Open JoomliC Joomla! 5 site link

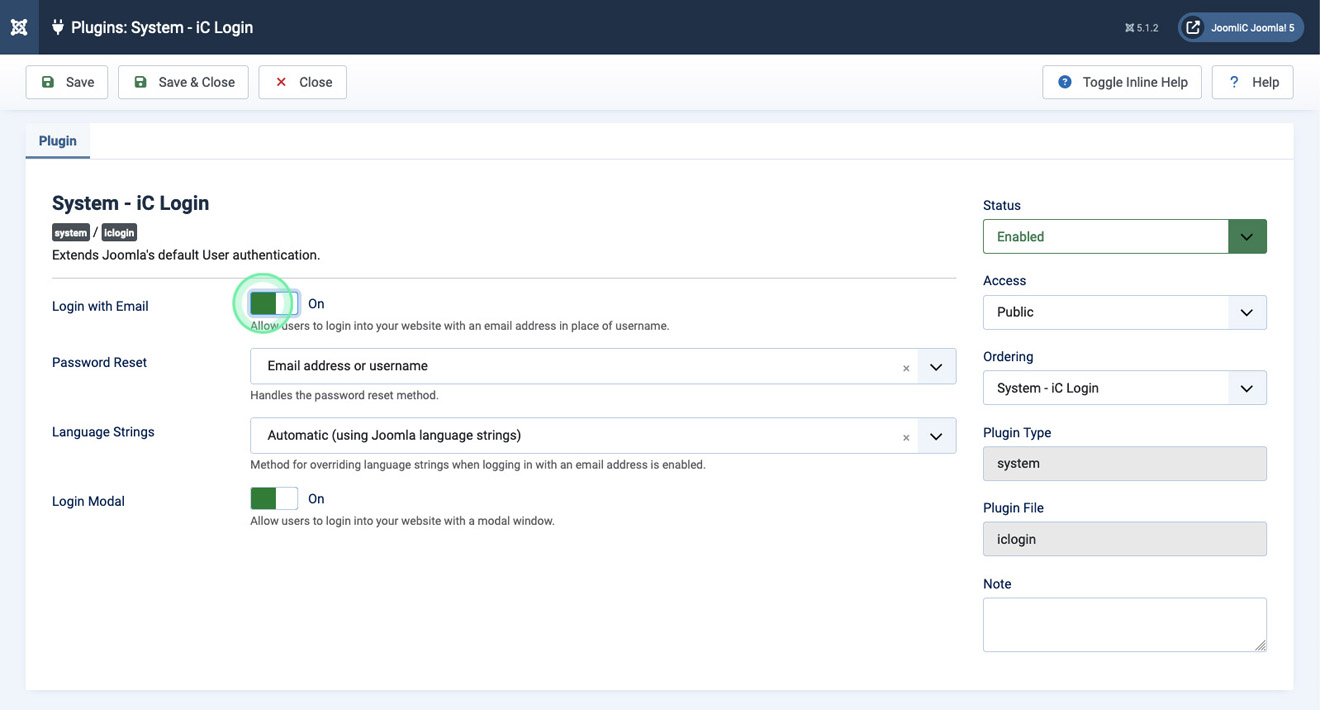pyautogui.click(x=1241, y=27)
